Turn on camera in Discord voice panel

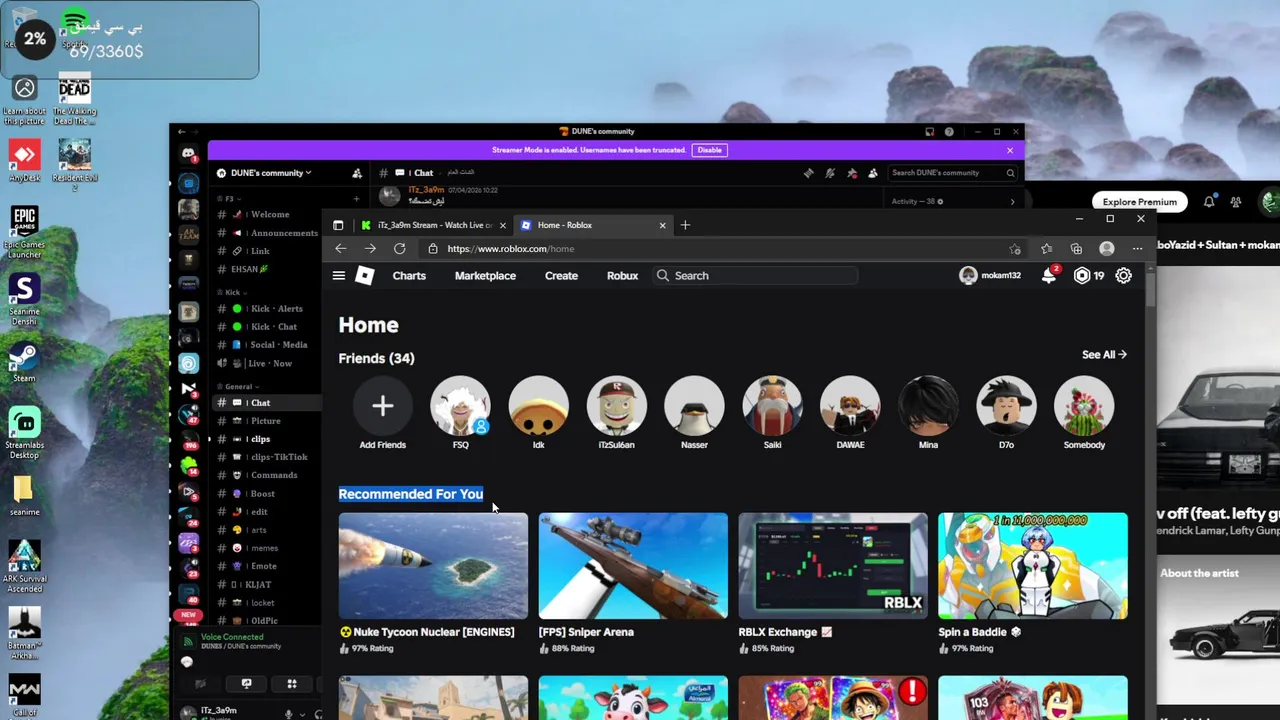pyautogui.click(x=201, y=684)
